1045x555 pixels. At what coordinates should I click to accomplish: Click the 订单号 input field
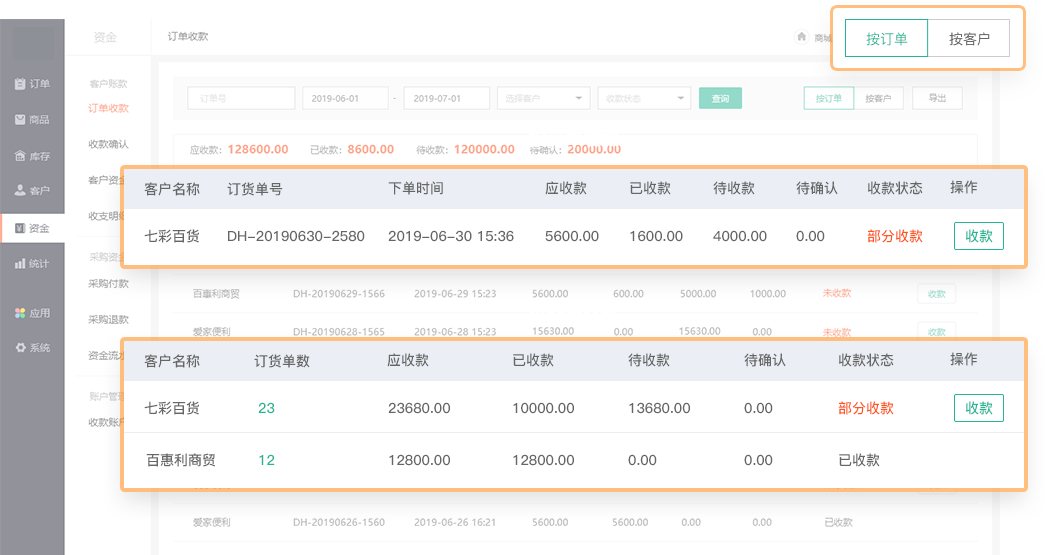(241, 98)
